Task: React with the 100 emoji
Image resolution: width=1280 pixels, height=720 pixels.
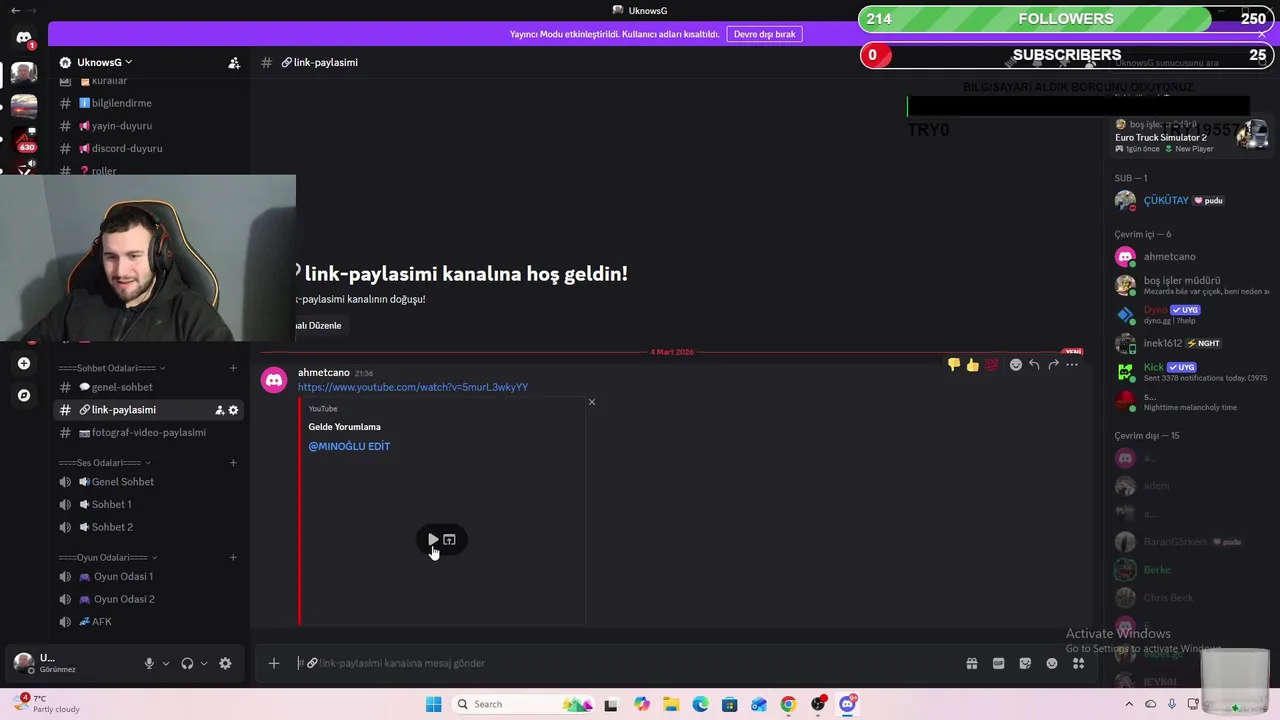Action: tap(991, 365)
